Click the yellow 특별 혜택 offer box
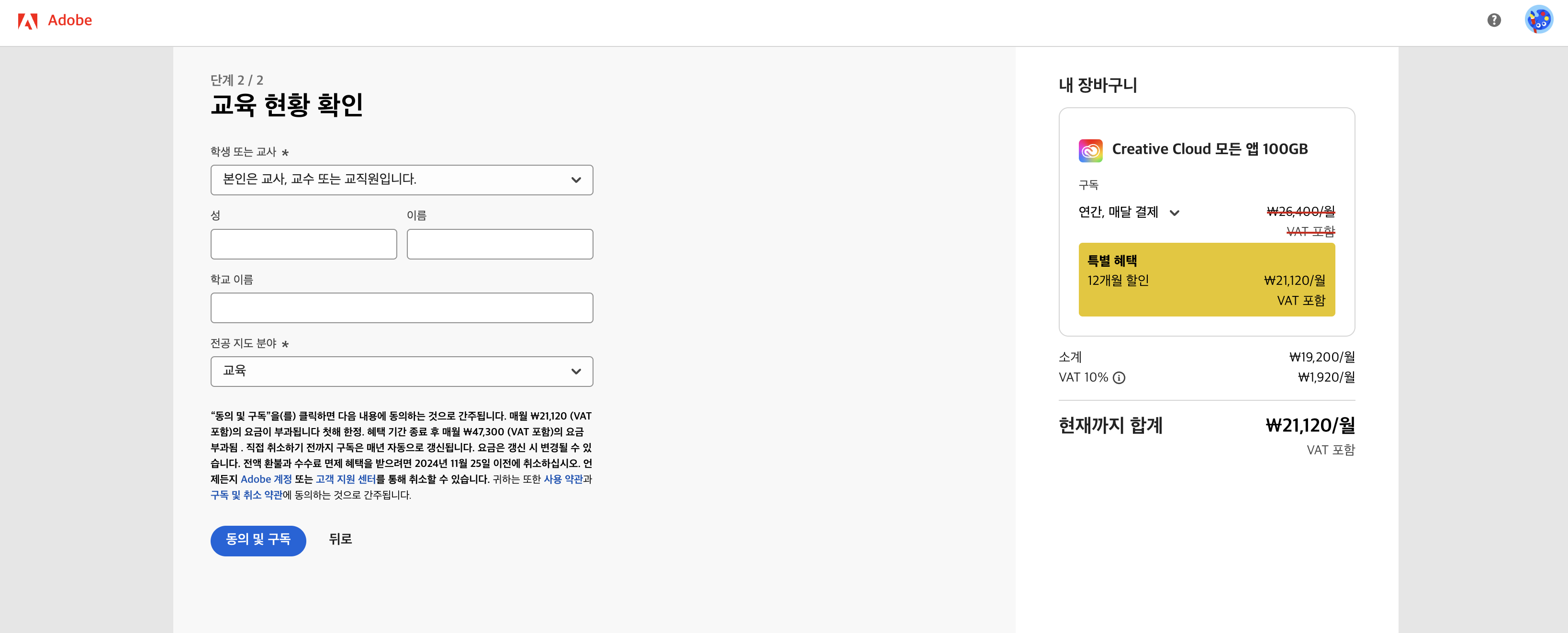 tap(1207, 279)
